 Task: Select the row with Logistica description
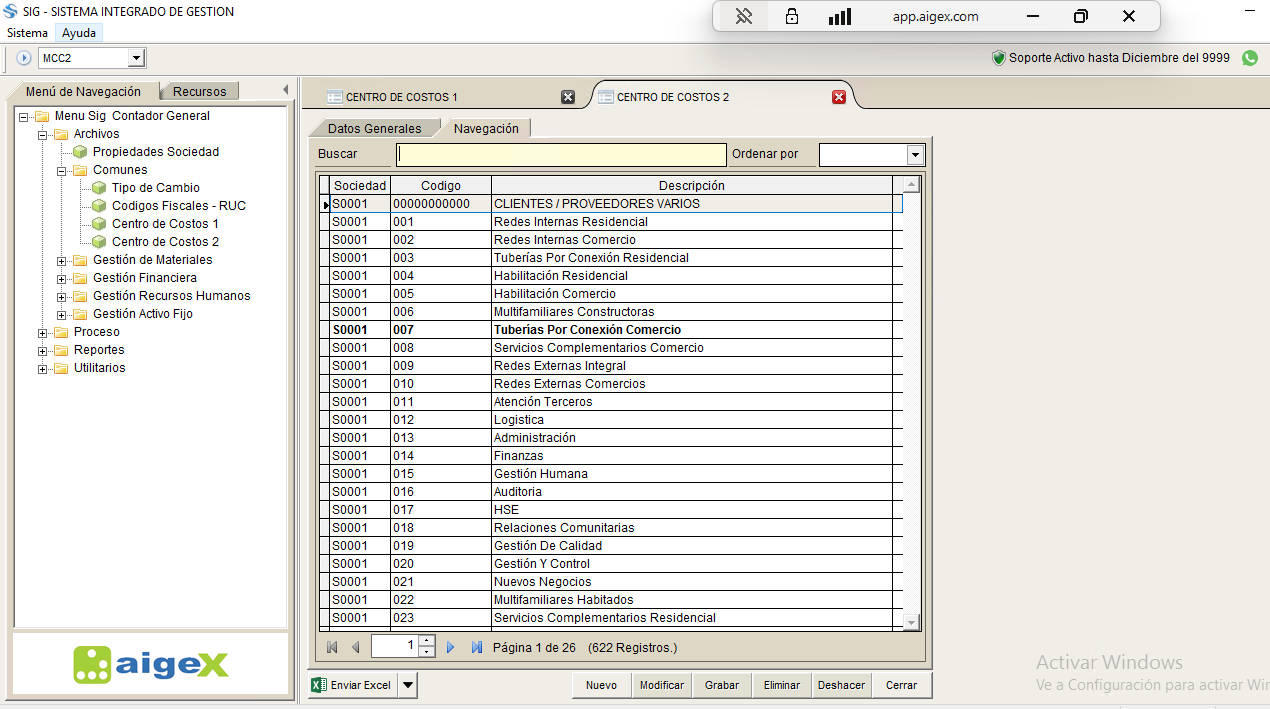[x=610, y=420]
